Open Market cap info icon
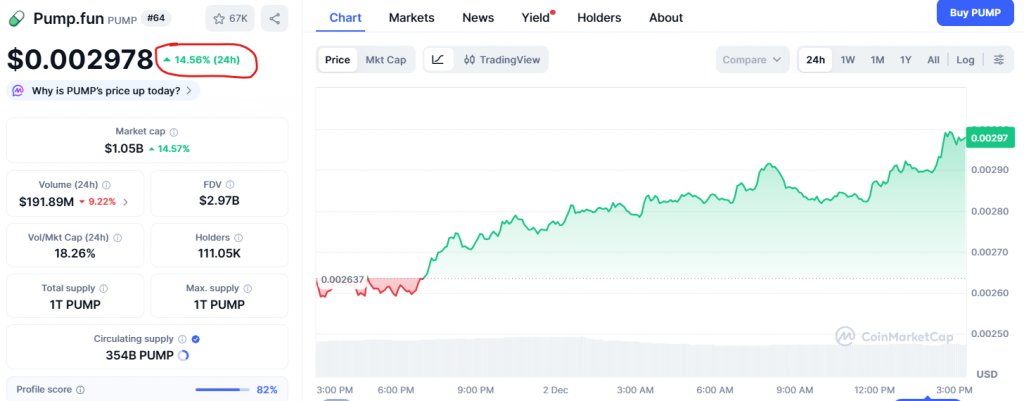 pos(174,132)
